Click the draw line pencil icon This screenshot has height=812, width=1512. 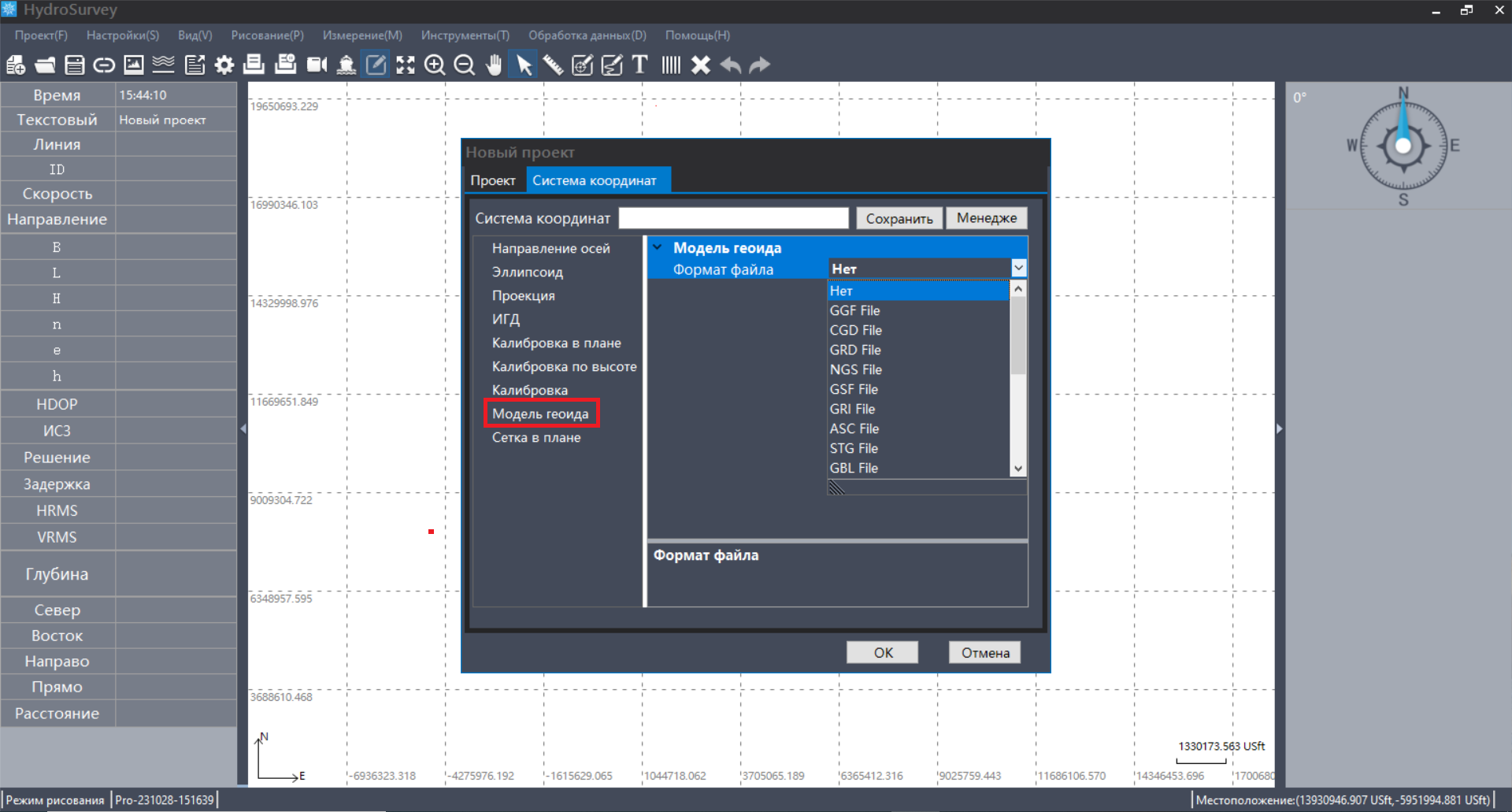point(612,65)
